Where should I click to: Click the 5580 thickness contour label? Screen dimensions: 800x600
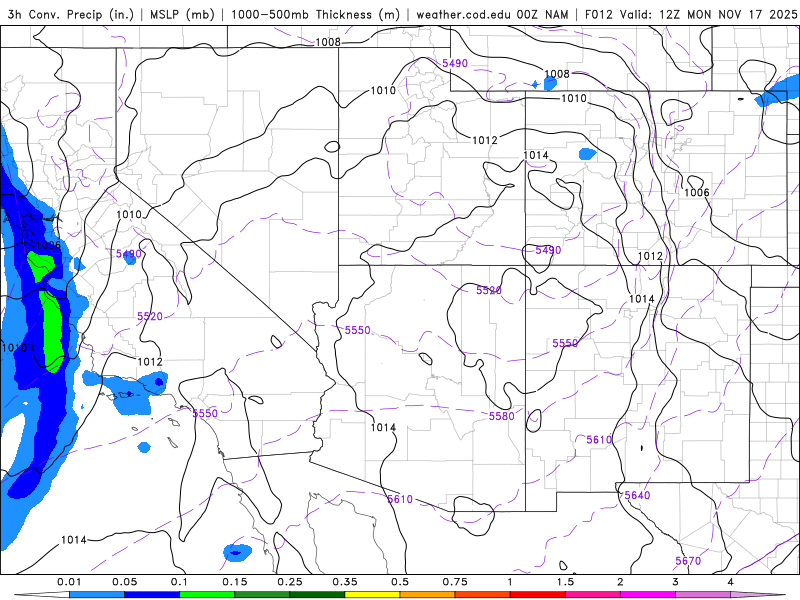coord(502,416)
